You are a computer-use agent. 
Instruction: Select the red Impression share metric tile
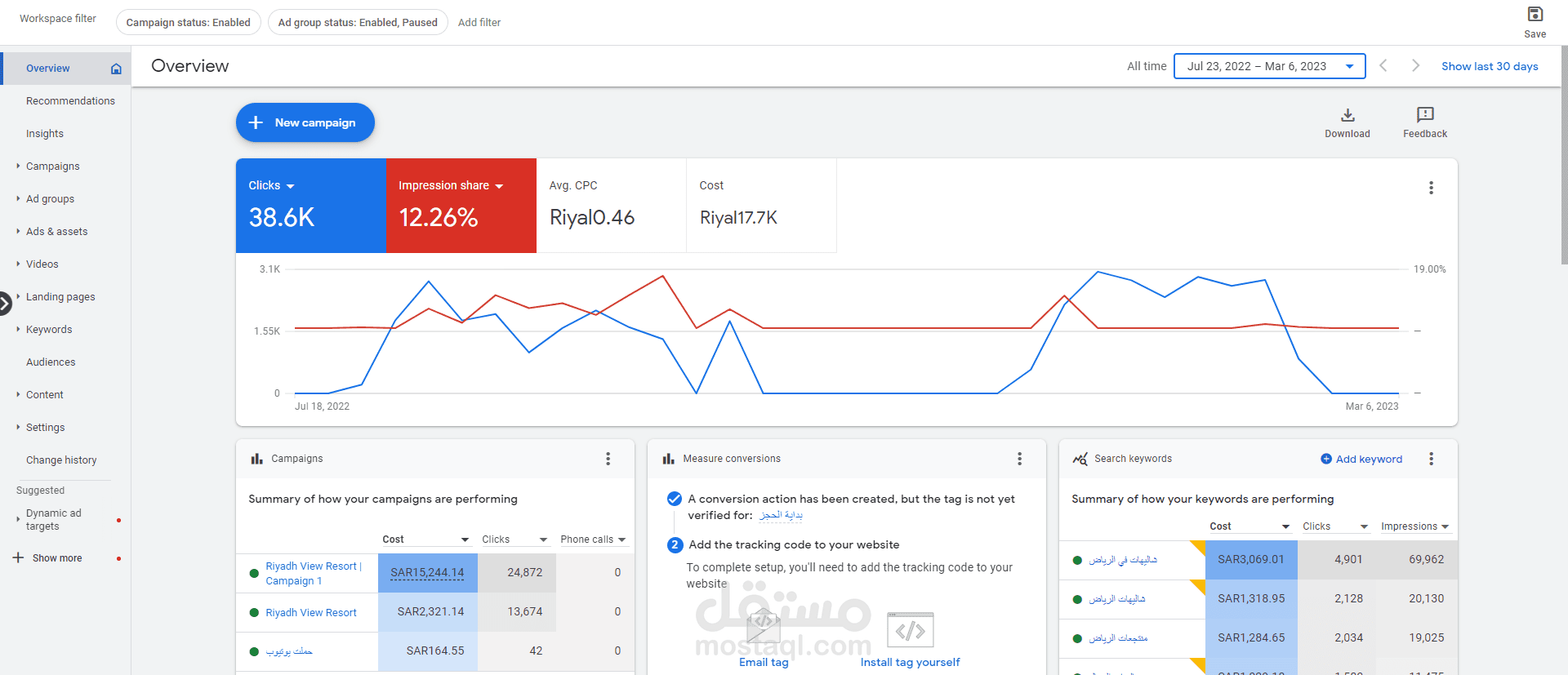click(x=461, y=206)
